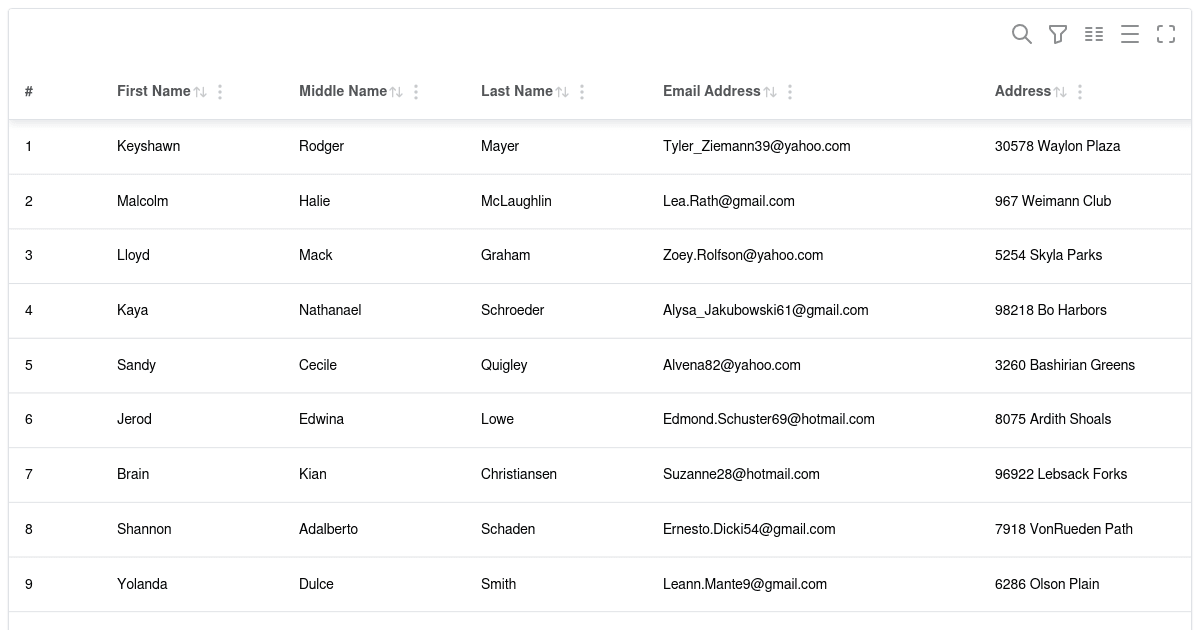This screenshot has width=1200, height=630.
Task: Open Email Address column actions menu
Action: pos(790,92)
